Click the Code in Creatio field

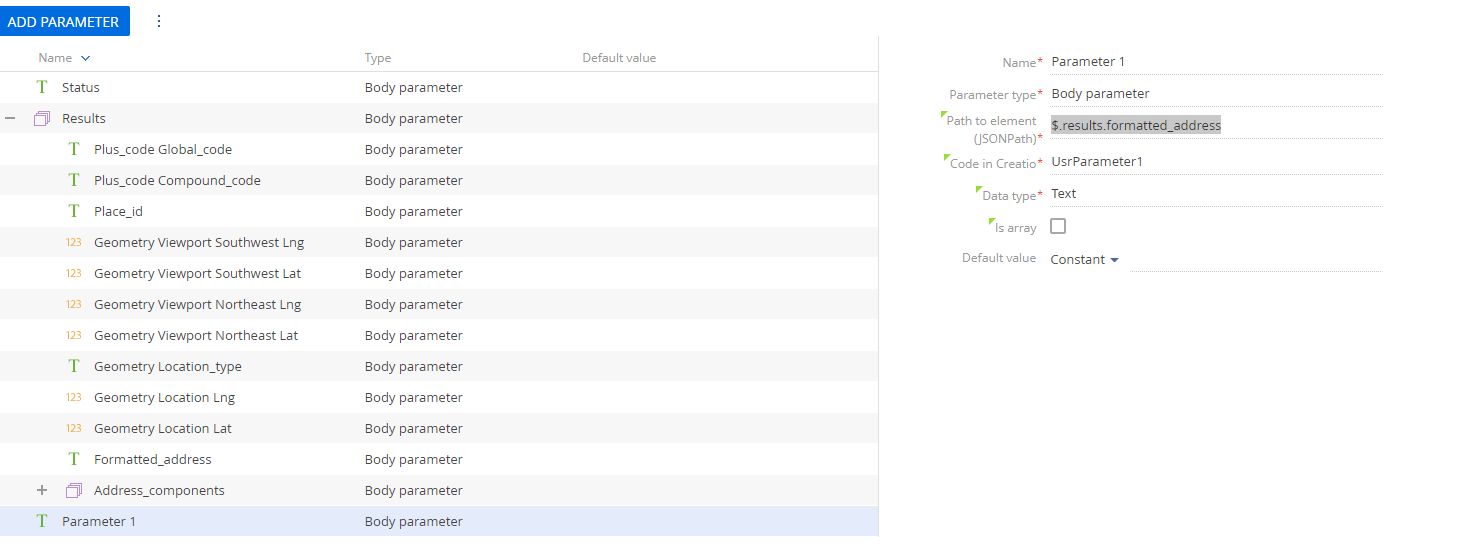[x=1216, y=161]
